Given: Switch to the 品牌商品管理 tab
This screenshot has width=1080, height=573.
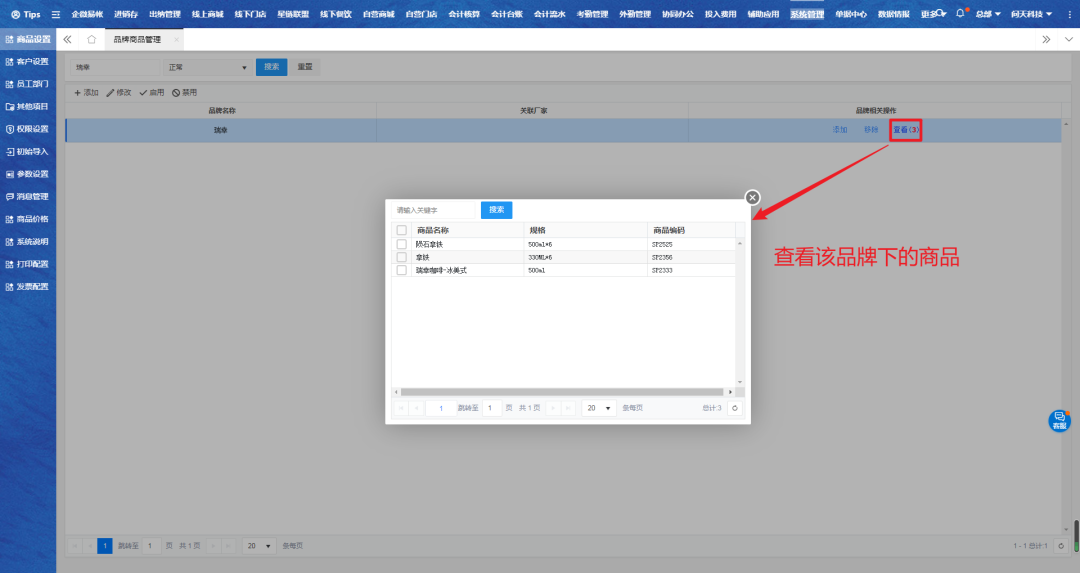Looking at the screenshot, I should tap(137, 39).
